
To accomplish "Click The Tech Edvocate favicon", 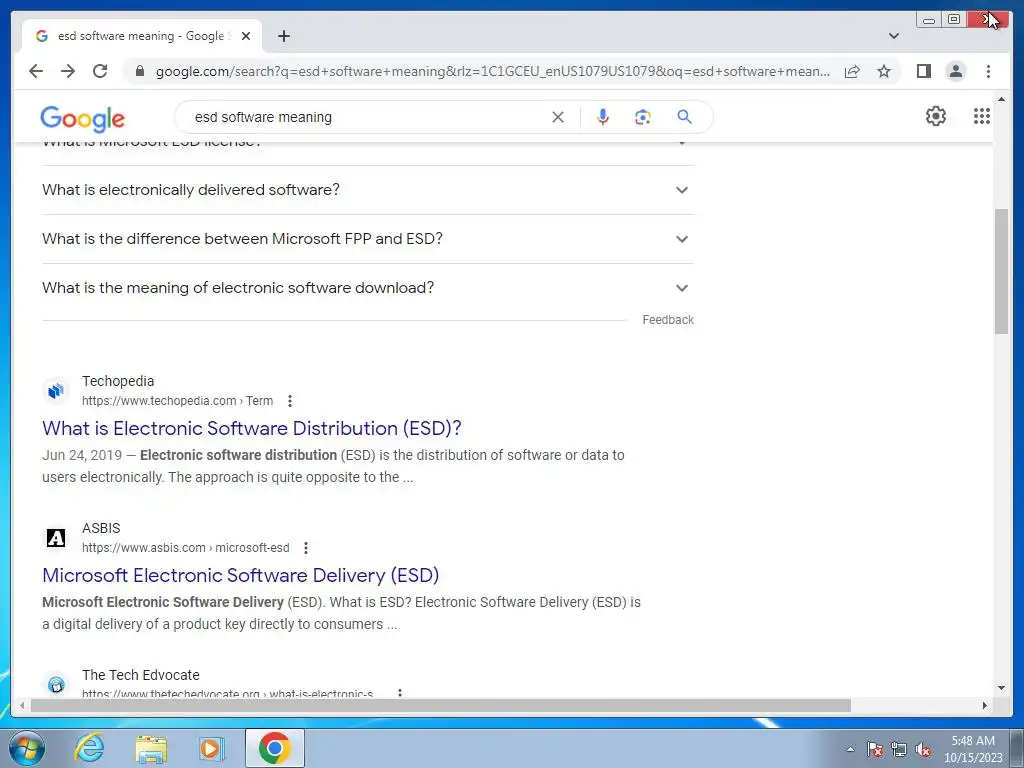I will pos(56,684).
